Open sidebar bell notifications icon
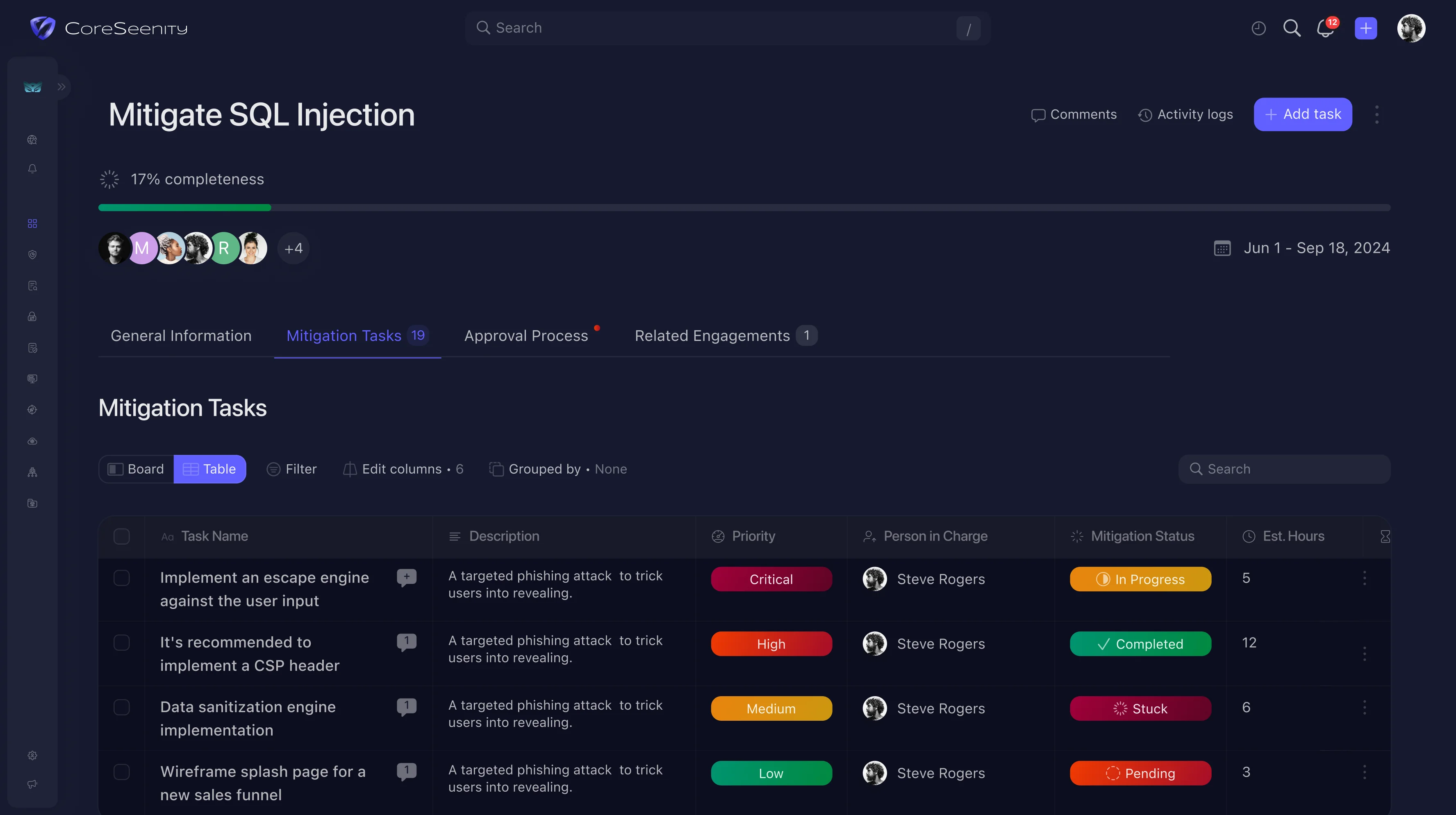The height and width of the screenshot is (815, 1456). tap(32, 169)
